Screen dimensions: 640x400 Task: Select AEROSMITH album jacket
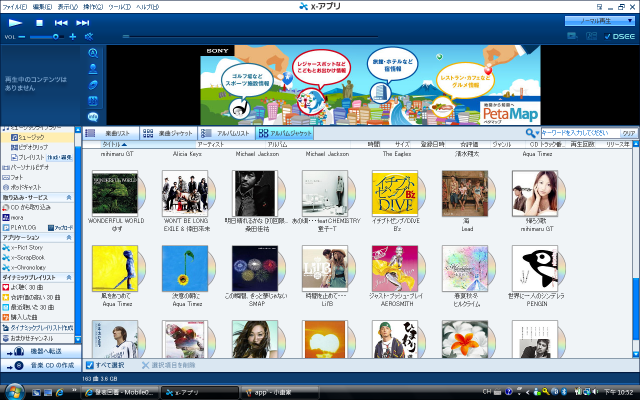coord(395,269)
